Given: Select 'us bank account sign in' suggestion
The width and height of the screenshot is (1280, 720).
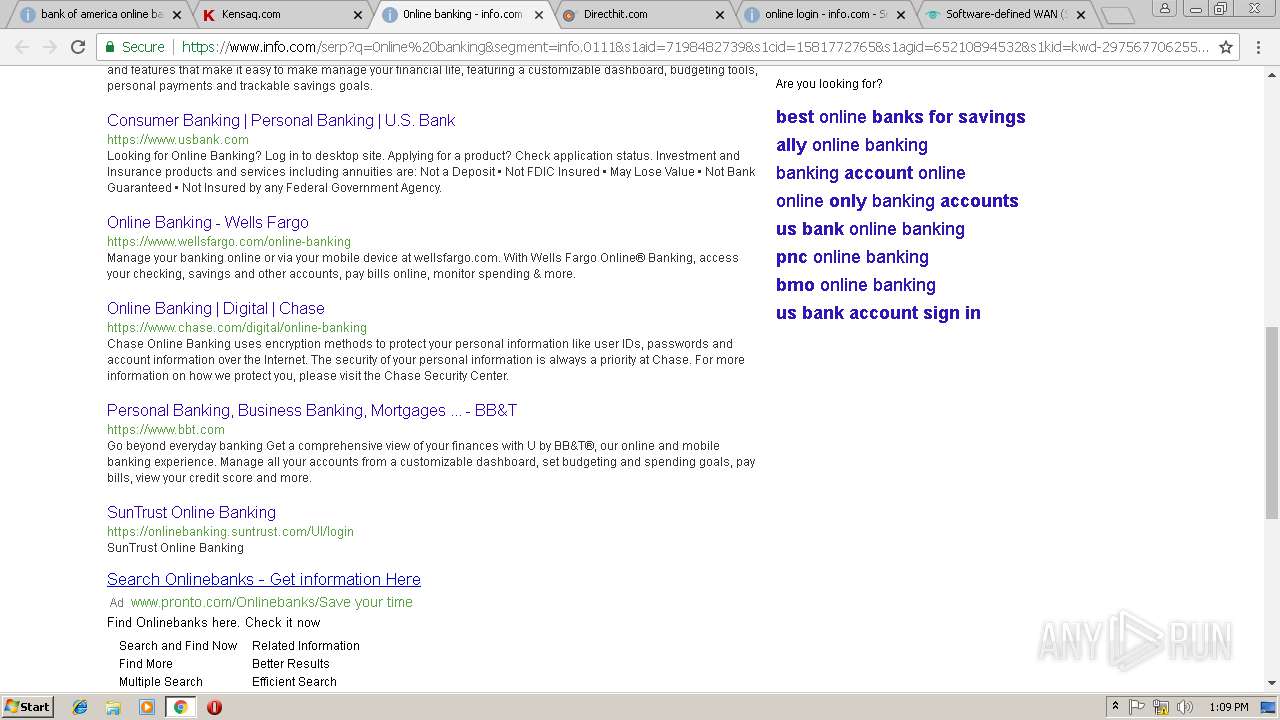Looking at the screenshot, I should (x=878, y=313).
